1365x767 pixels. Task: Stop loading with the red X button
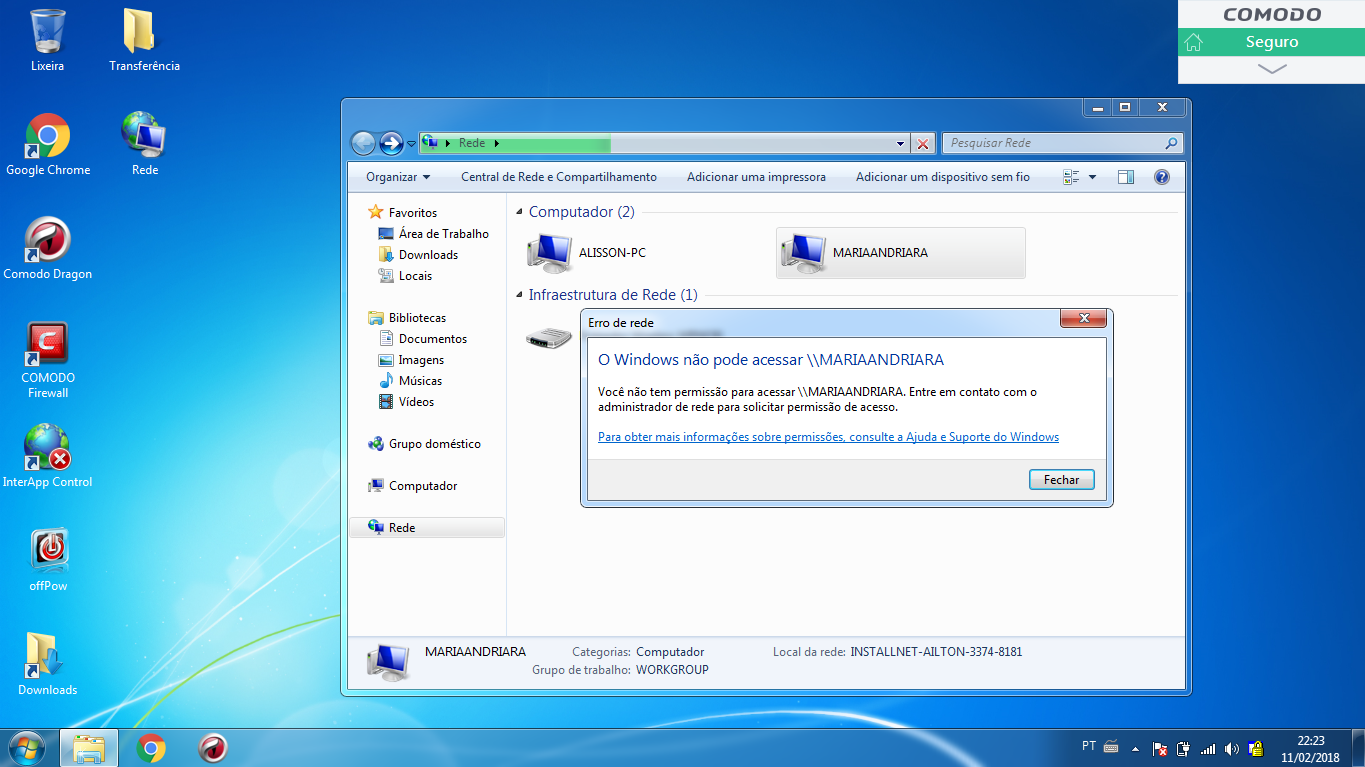pos(923,143)
